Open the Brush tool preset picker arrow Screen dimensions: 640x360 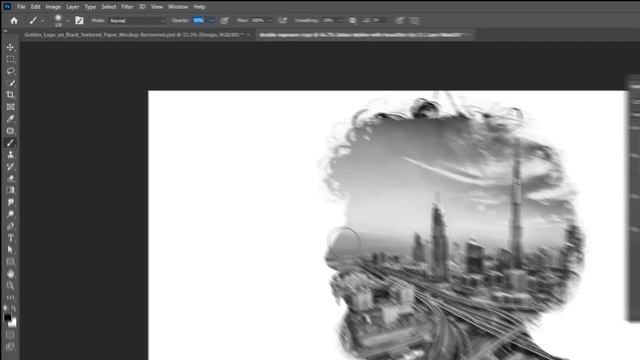(x=42, y=20)
